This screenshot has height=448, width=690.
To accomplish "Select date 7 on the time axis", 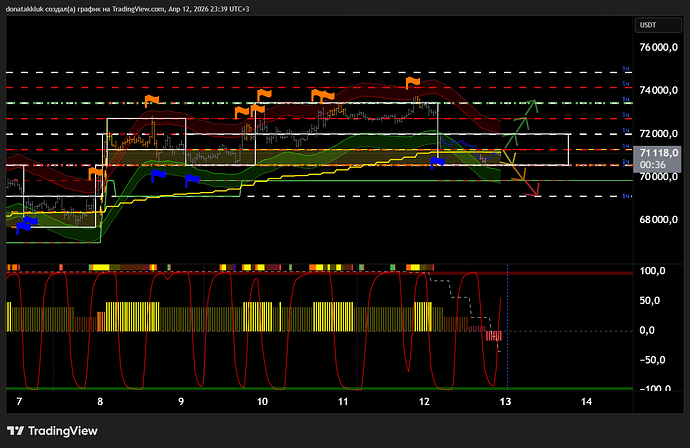I will coord(19,401).
